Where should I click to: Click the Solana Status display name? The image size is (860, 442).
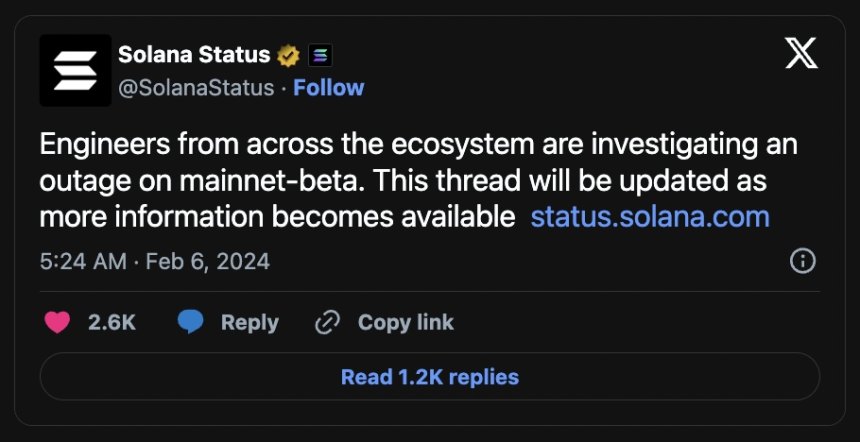194,54
